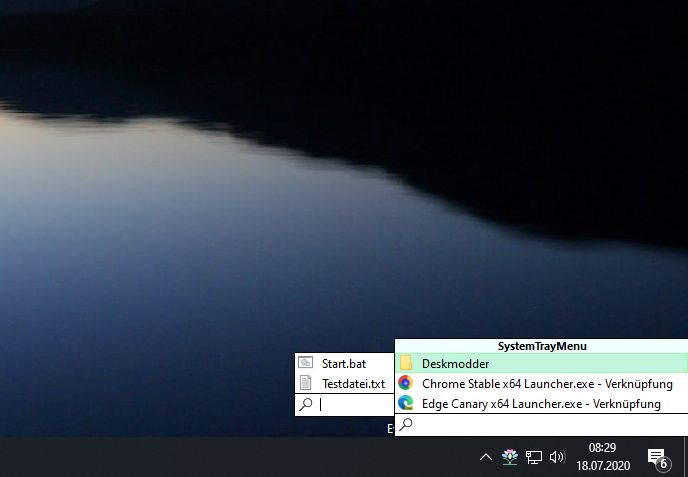Click the Testdatei.txt text document icon
The image size is (688, 477).
pyautogui.click(x=306, y=383)
